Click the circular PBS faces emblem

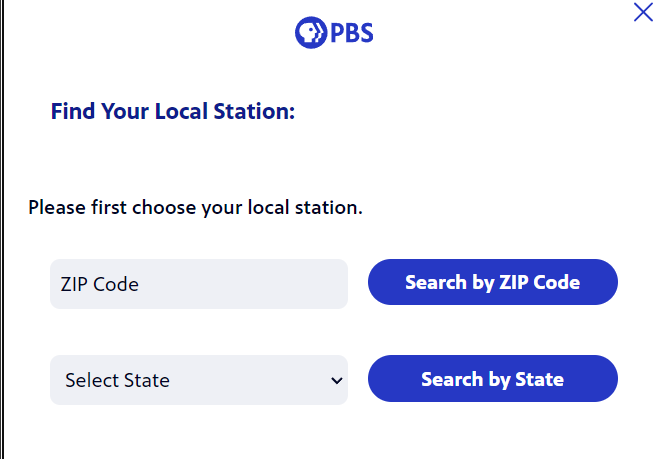(x=311, y=33)
